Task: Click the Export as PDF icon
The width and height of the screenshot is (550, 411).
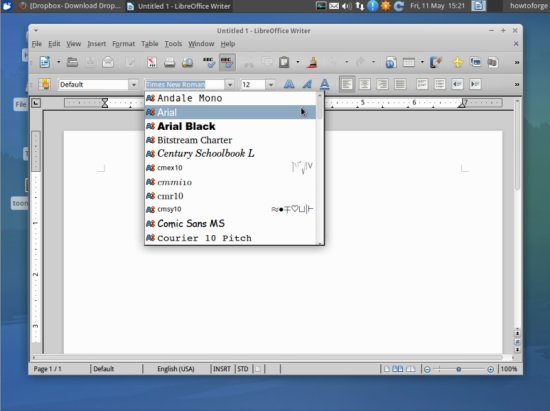Action: coord(152,62)
